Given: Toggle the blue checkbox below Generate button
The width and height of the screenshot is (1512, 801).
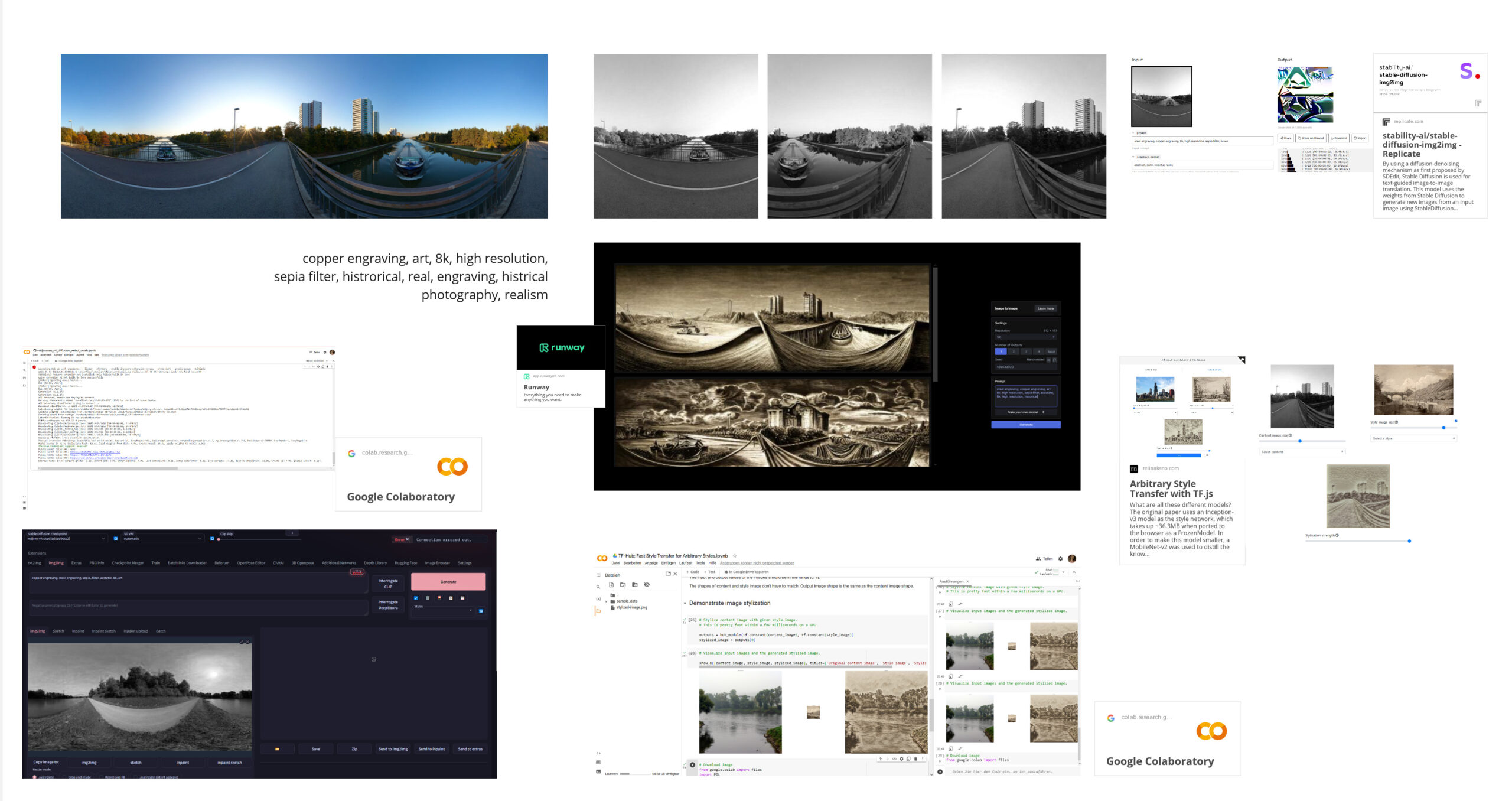Looking at the screenshot, I should (x=416, y=598).
